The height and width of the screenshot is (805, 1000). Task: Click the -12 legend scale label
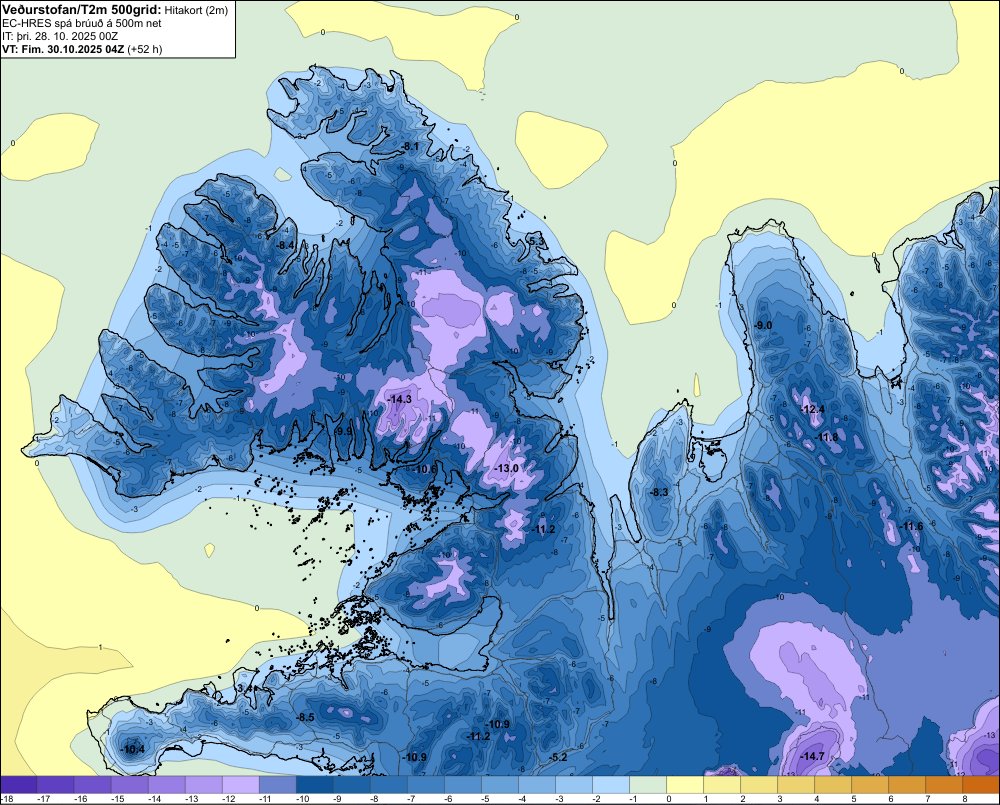(228, 799)
